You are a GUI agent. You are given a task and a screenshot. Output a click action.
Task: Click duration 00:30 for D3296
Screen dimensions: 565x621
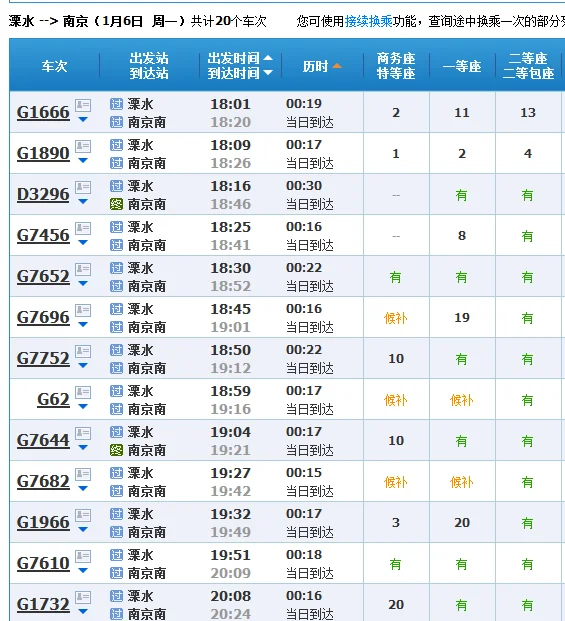coord(304,185)
